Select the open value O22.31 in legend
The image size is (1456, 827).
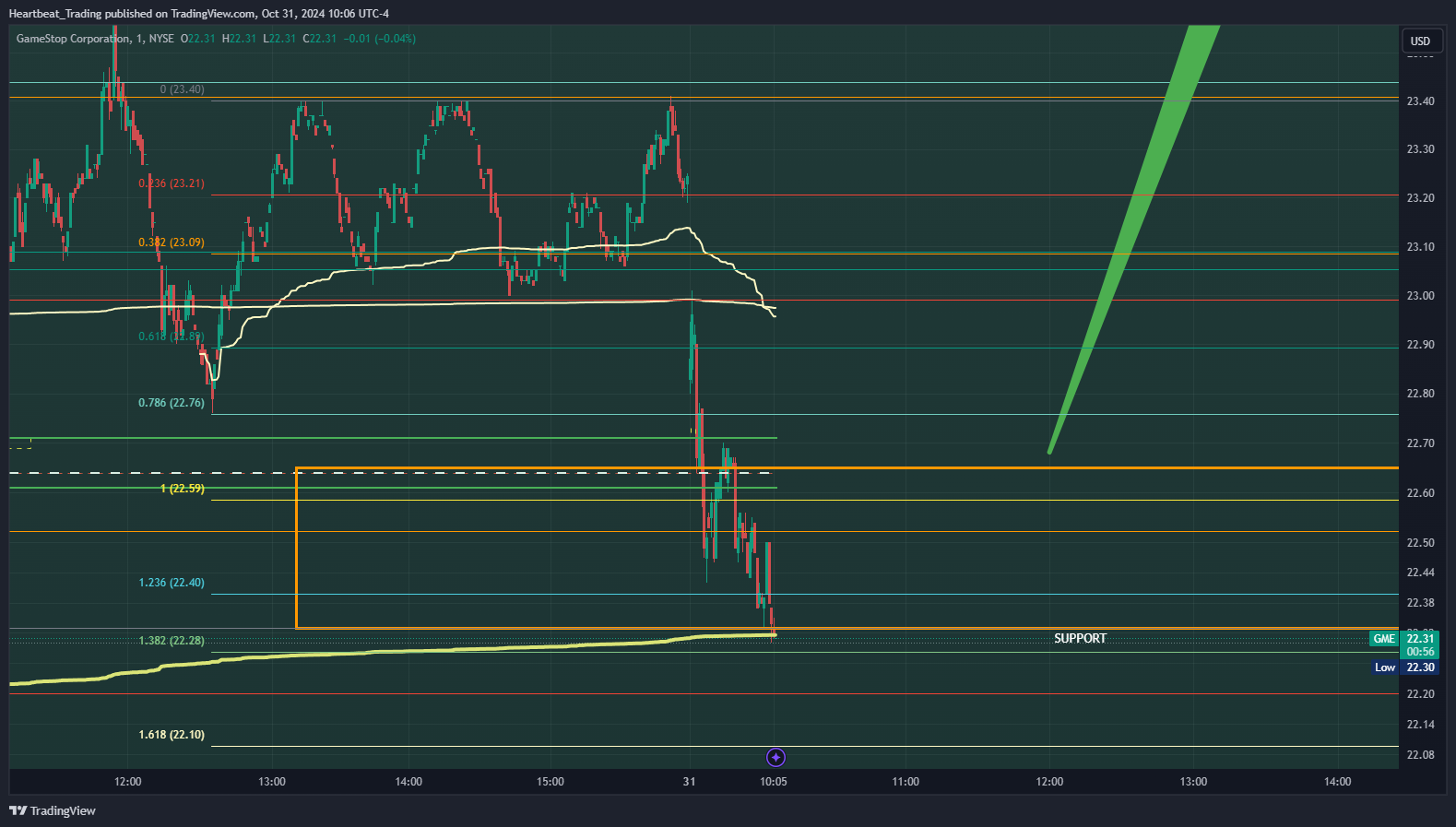(197, 39)
